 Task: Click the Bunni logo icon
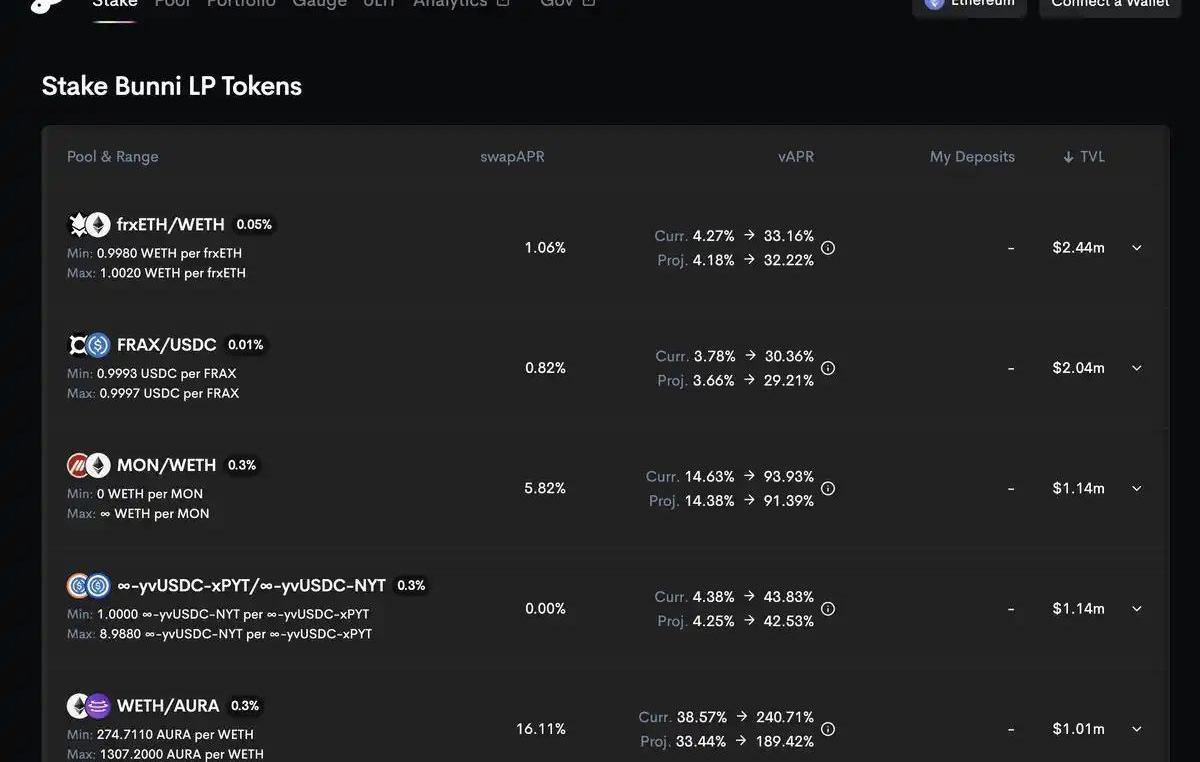[48, 5]
